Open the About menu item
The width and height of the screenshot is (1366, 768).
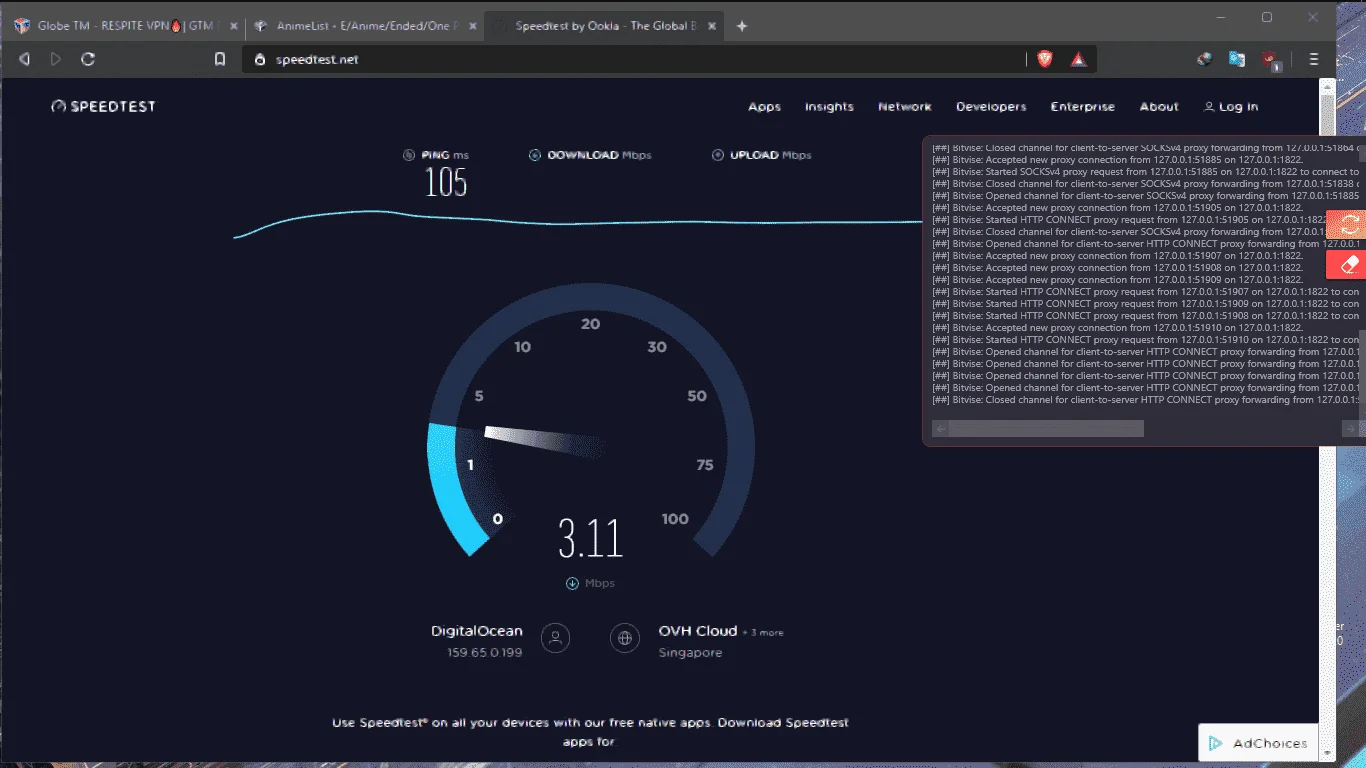point(1159,107)
